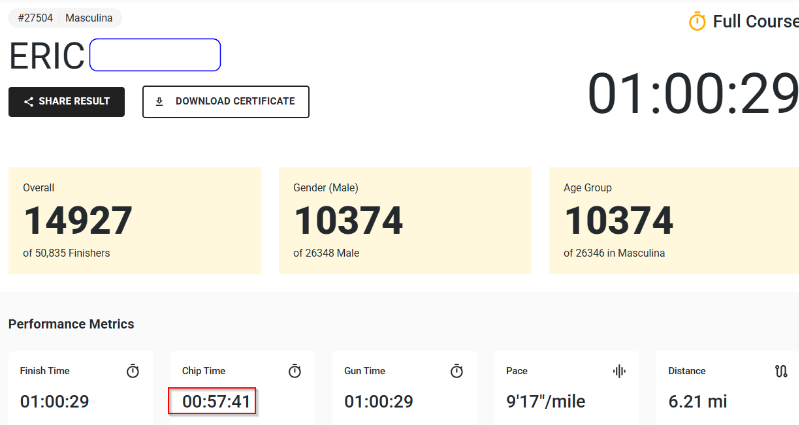Click the Share Result button
The image size is (799, 425).
point(66,102)
